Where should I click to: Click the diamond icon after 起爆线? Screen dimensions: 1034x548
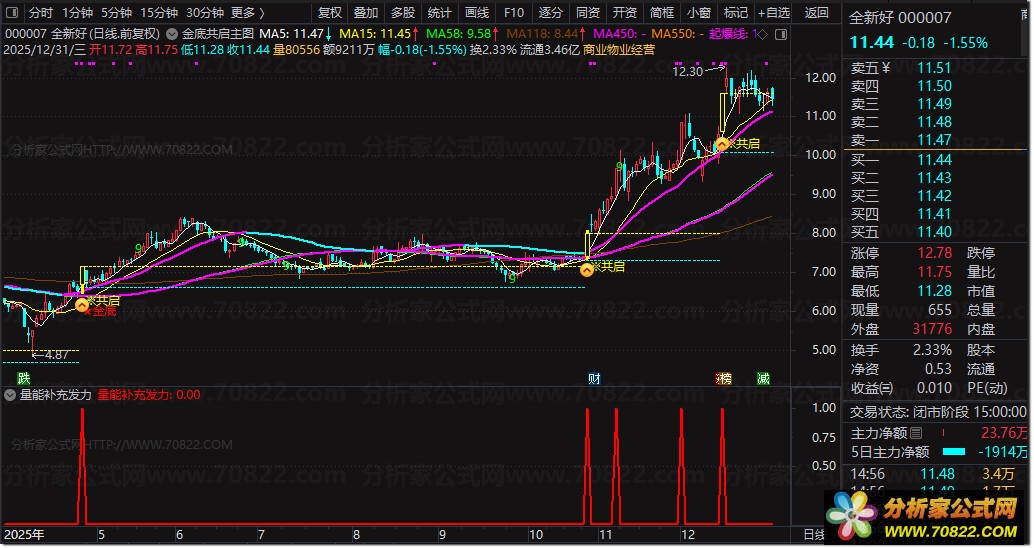tap(762, 34)
